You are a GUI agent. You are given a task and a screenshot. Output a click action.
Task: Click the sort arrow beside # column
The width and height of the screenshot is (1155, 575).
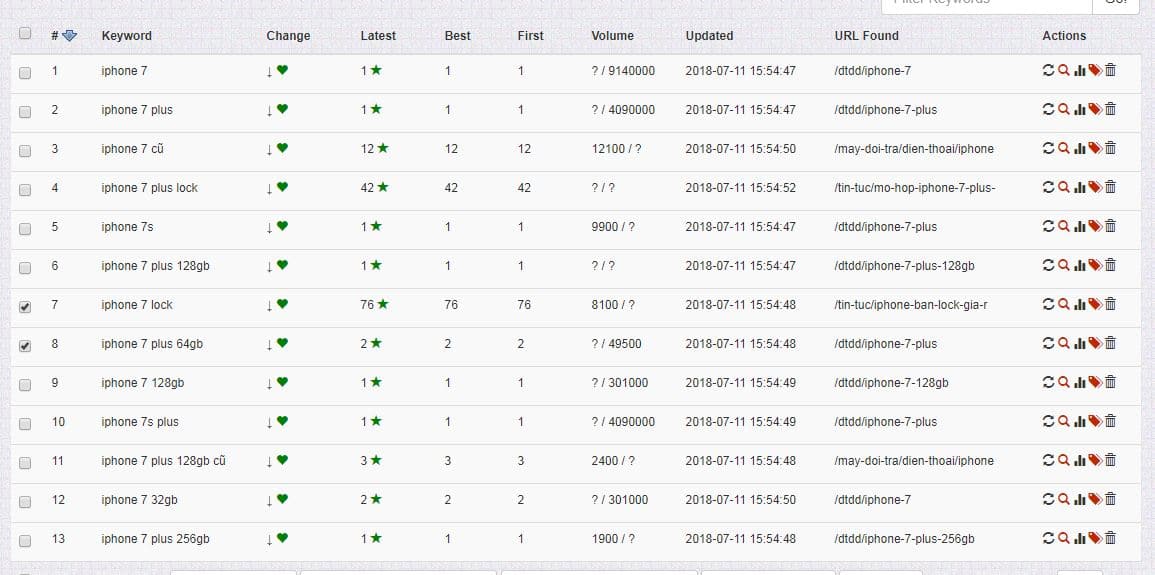tap(69, 35)
